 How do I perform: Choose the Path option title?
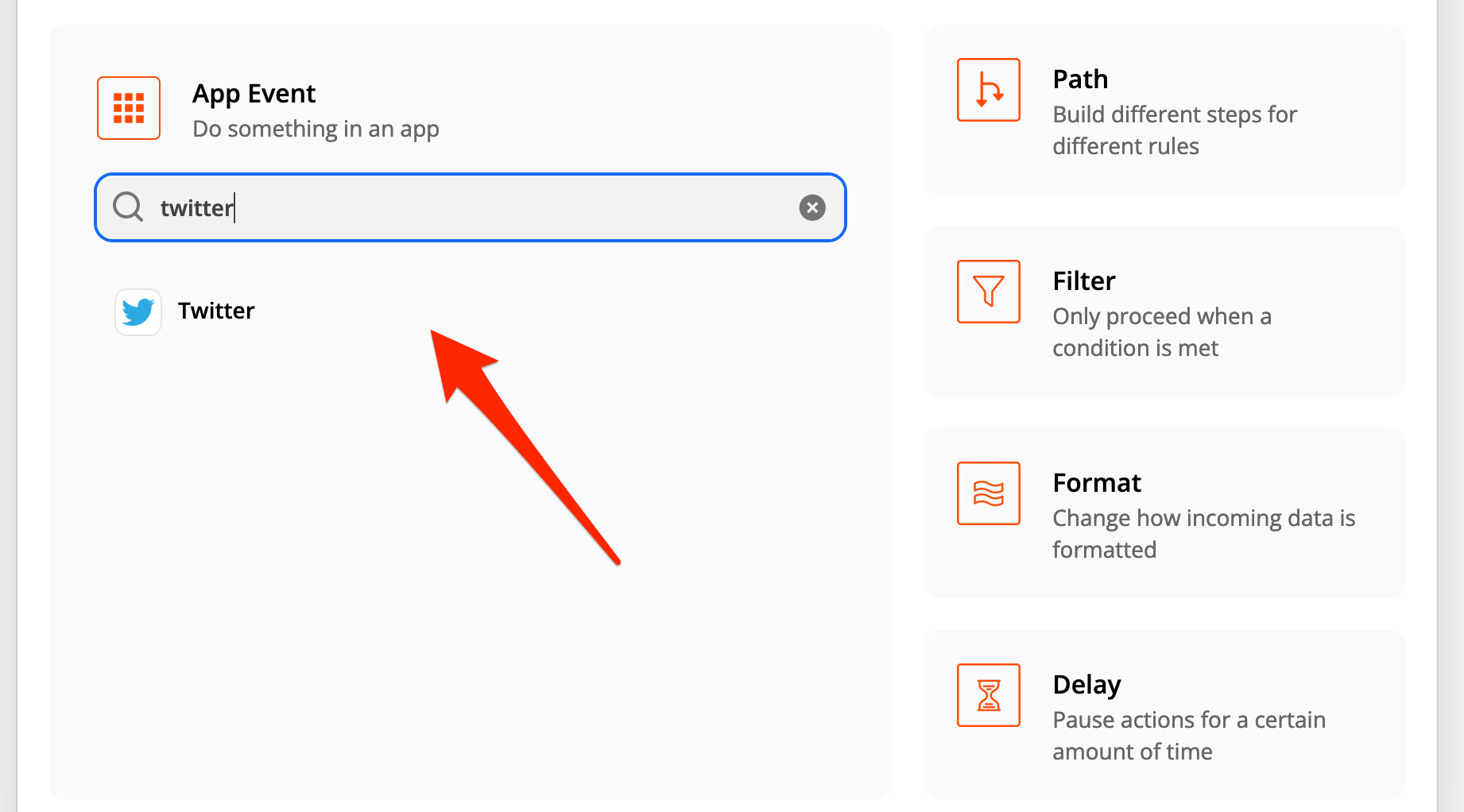coord(1080,79)
